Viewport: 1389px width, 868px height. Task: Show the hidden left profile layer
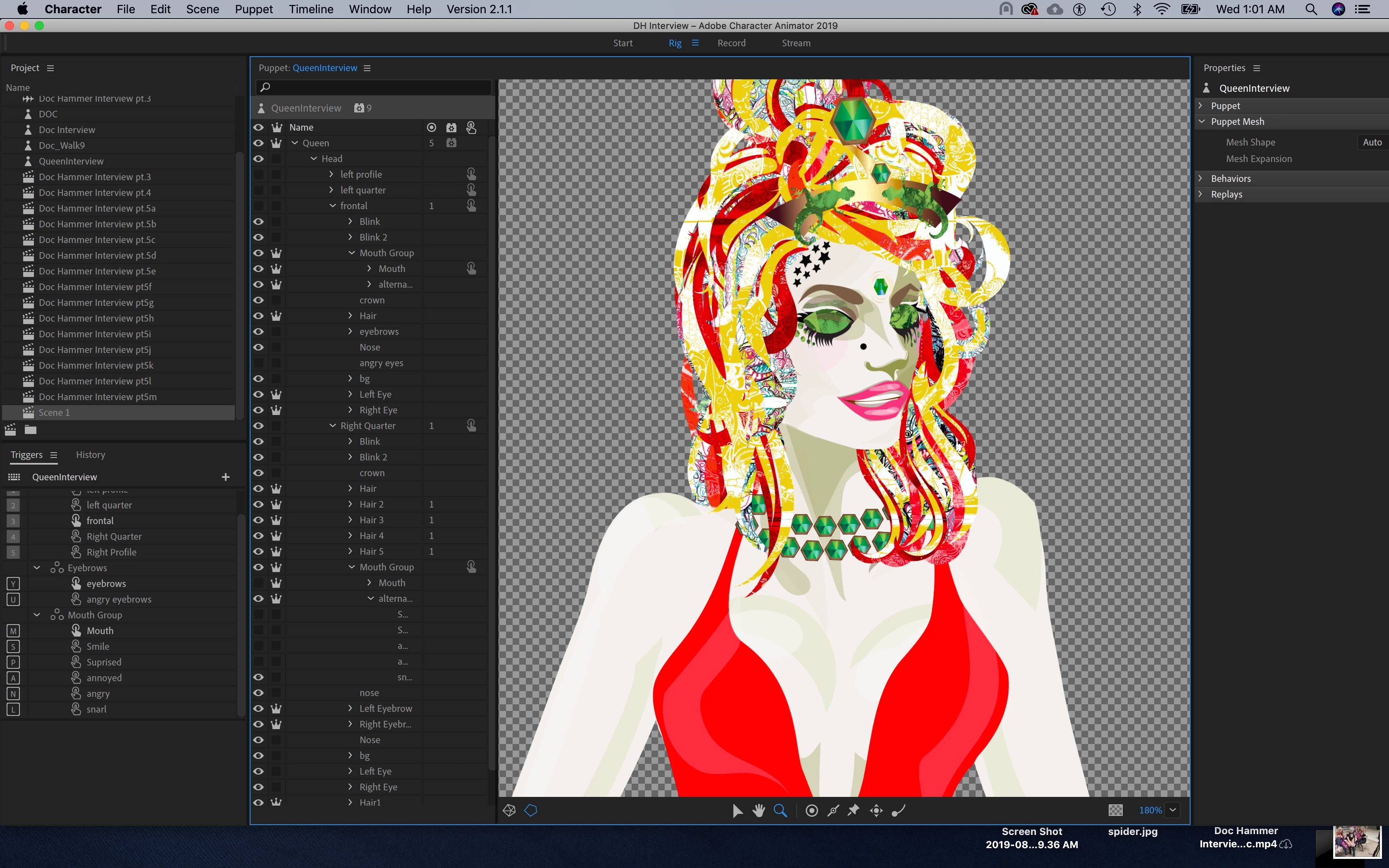(259, 174)
